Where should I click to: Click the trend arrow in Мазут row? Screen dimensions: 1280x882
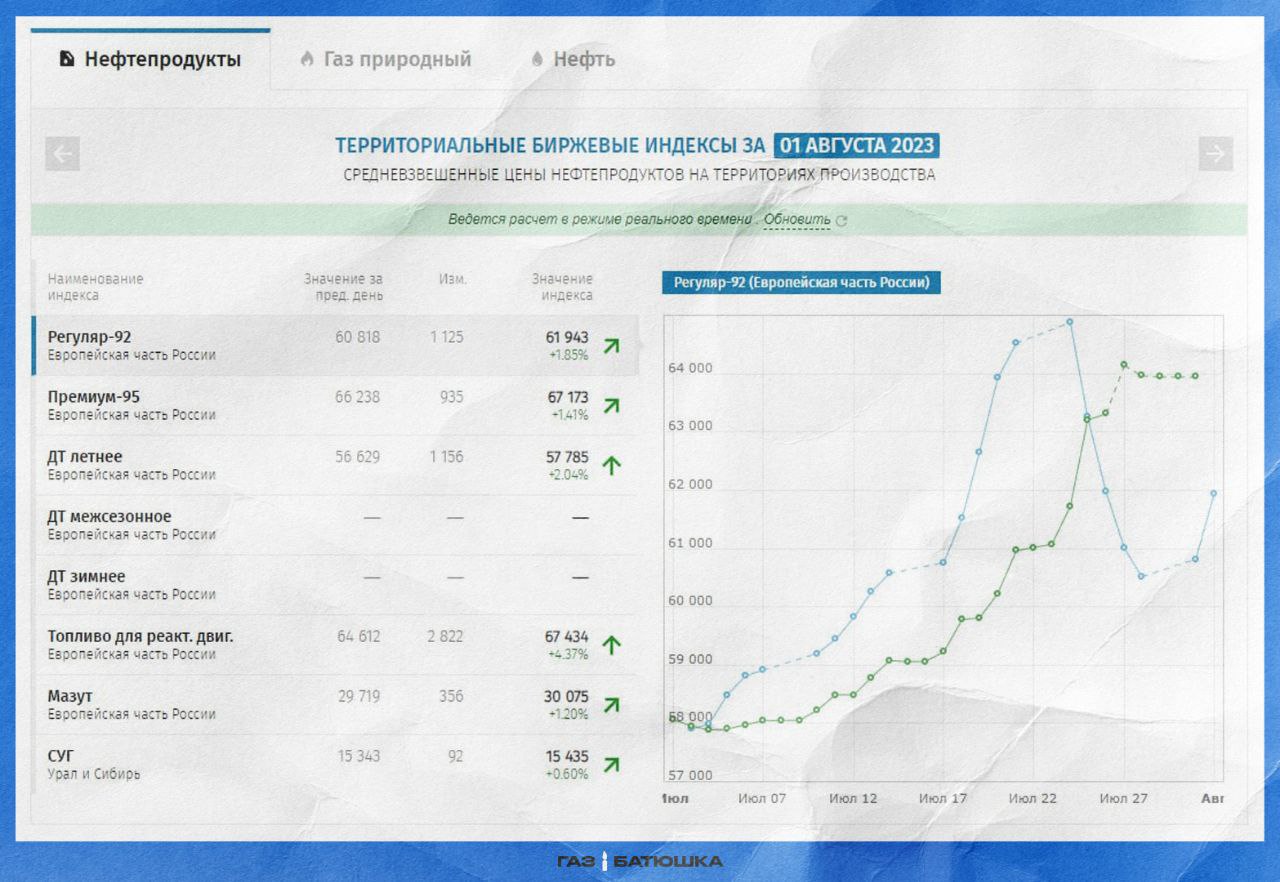point(611,705)
